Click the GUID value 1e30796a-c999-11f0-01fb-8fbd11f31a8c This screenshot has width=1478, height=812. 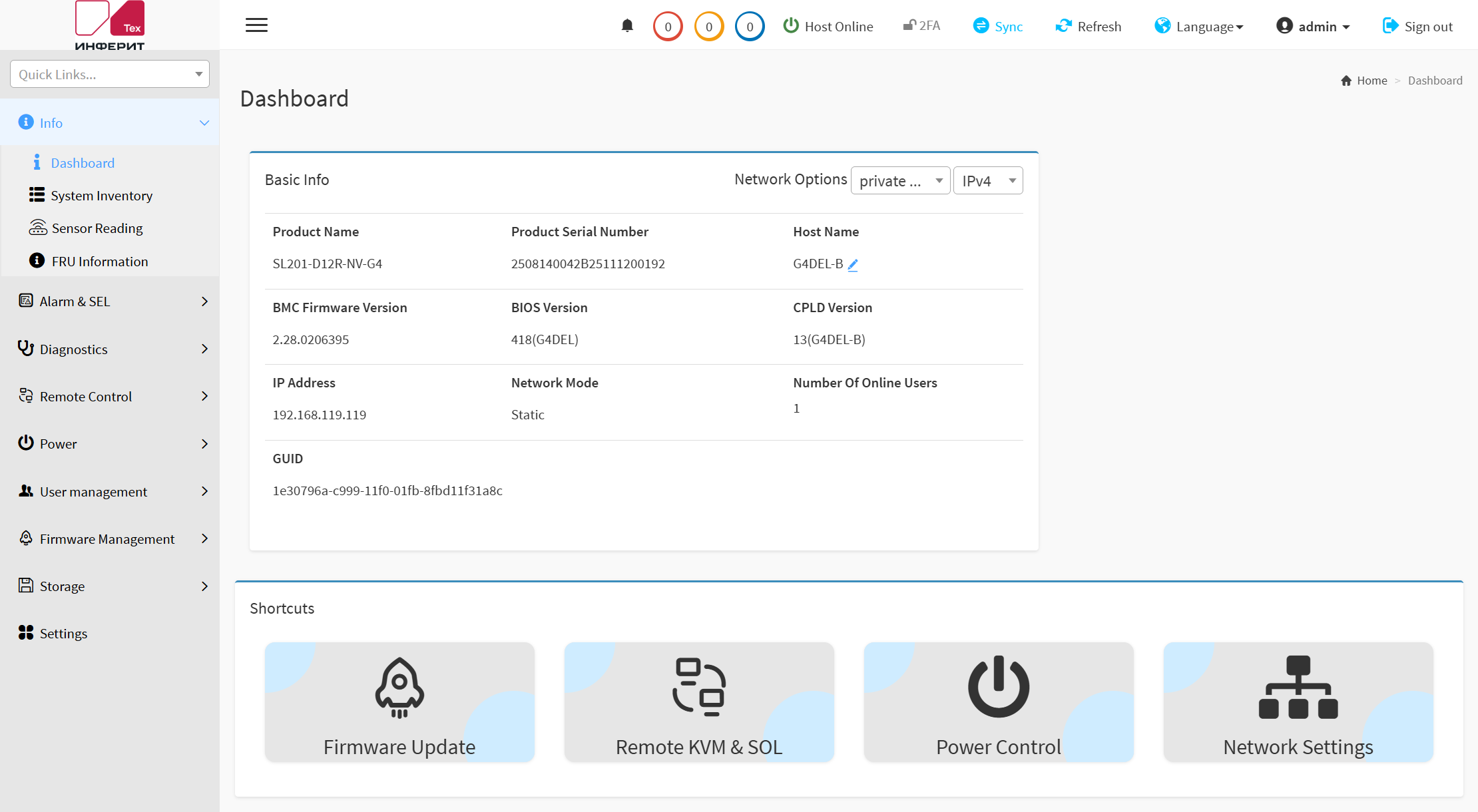tap(387, 491)
